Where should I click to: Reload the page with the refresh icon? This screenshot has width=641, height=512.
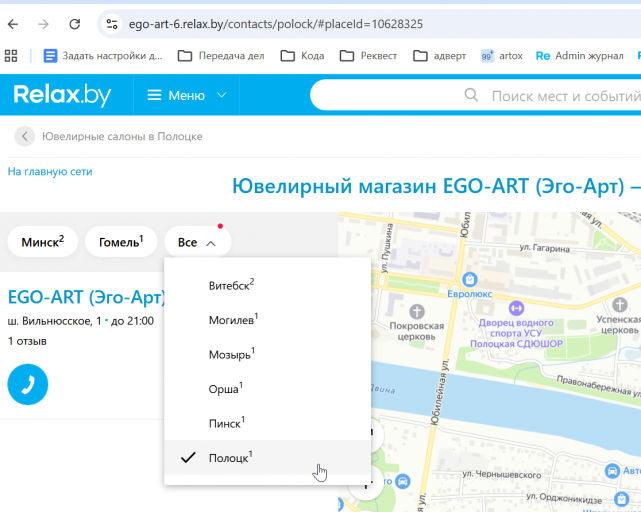[74, 24]
